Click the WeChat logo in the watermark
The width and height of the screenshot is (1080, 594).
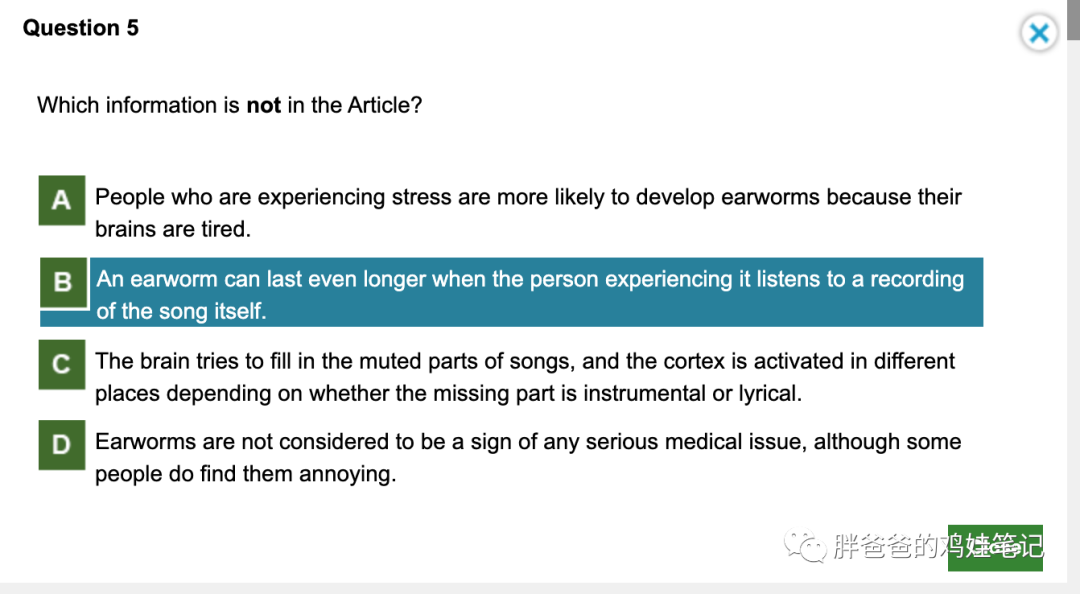(804, 546)
